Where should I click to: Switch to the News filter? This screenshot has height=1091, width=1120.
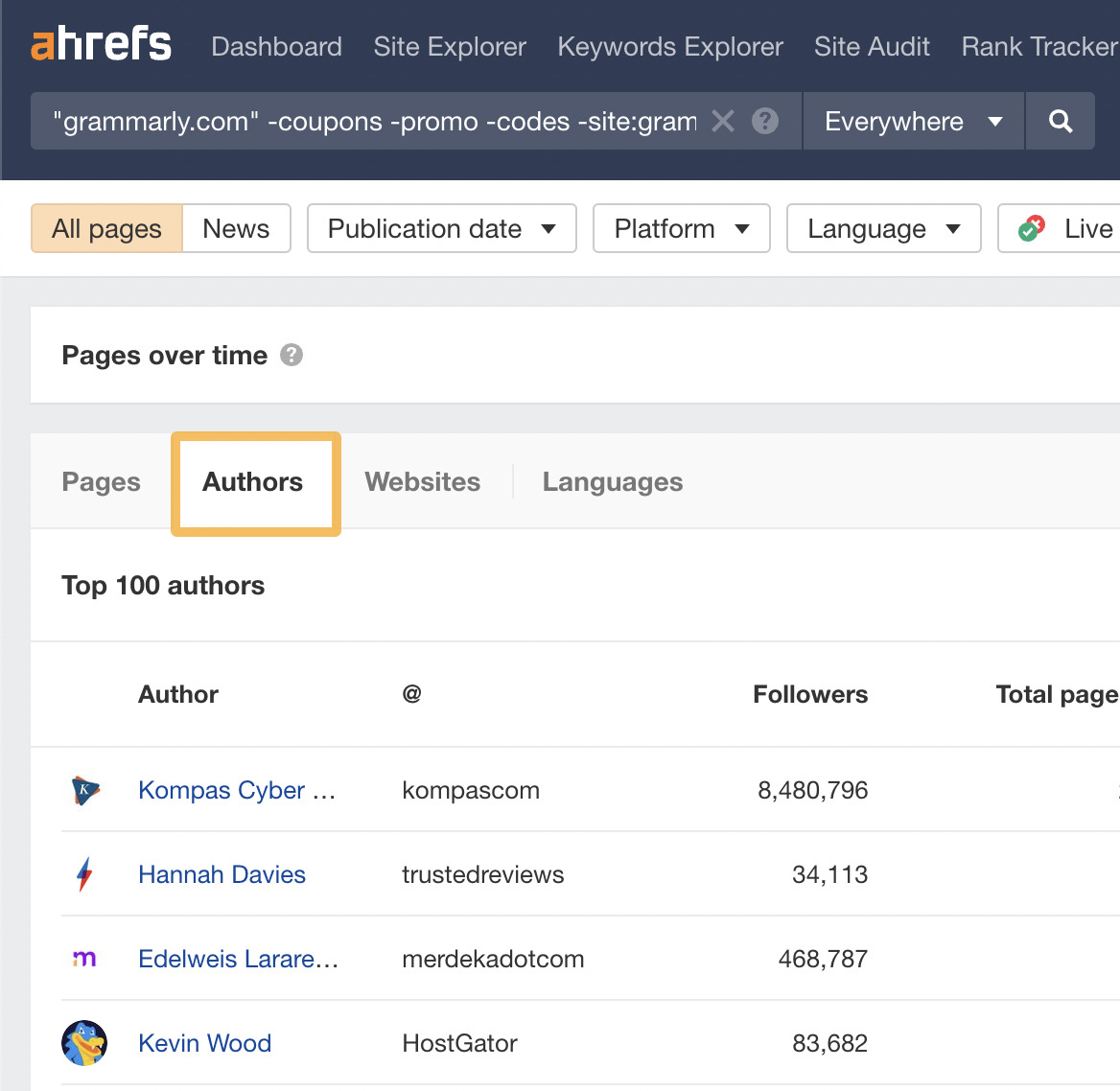(x=235, y=228)
